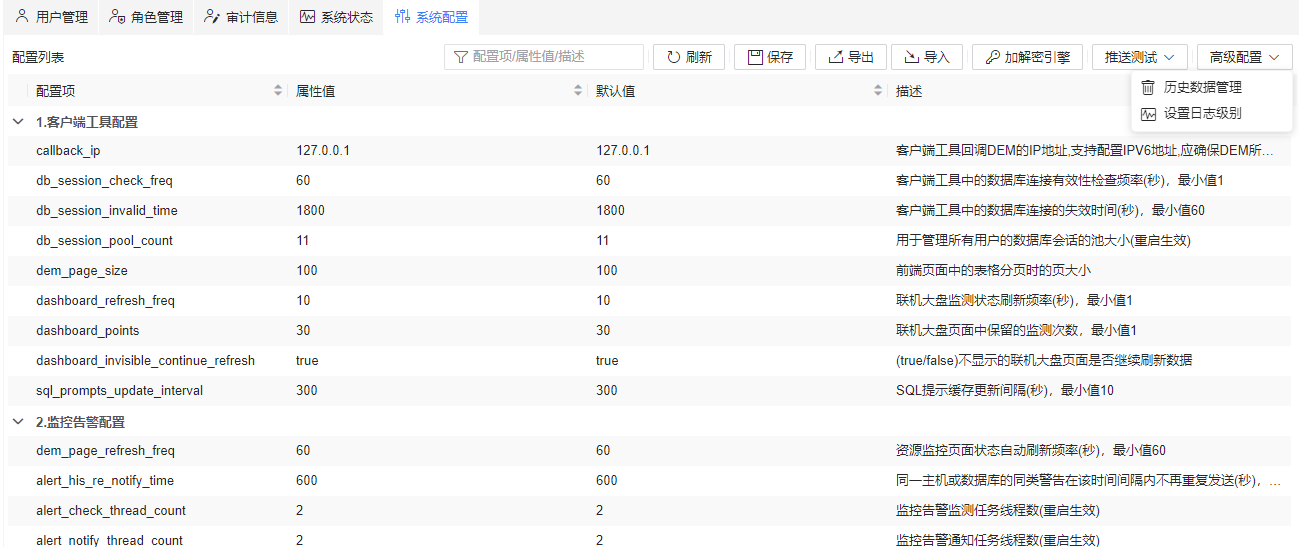Click the audit icon on 审计信息 tab

212,17
